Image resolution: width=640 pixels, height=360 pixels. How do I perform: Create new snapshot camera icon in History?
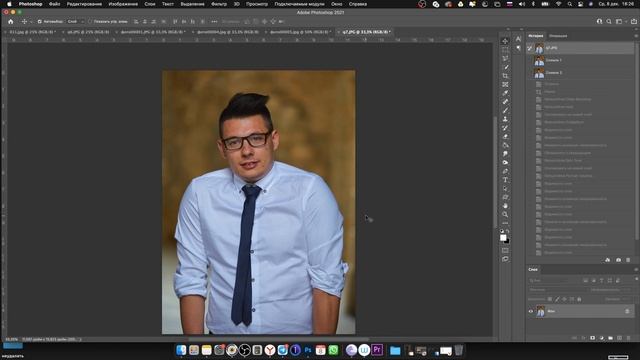(618, 260)
